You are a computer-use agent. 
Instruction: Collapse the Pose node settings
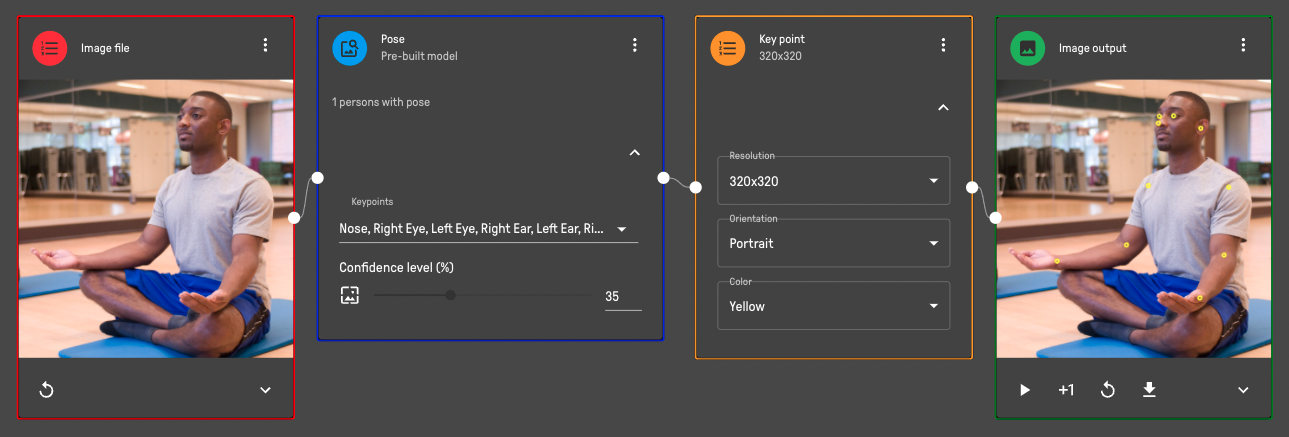(634, 153)
